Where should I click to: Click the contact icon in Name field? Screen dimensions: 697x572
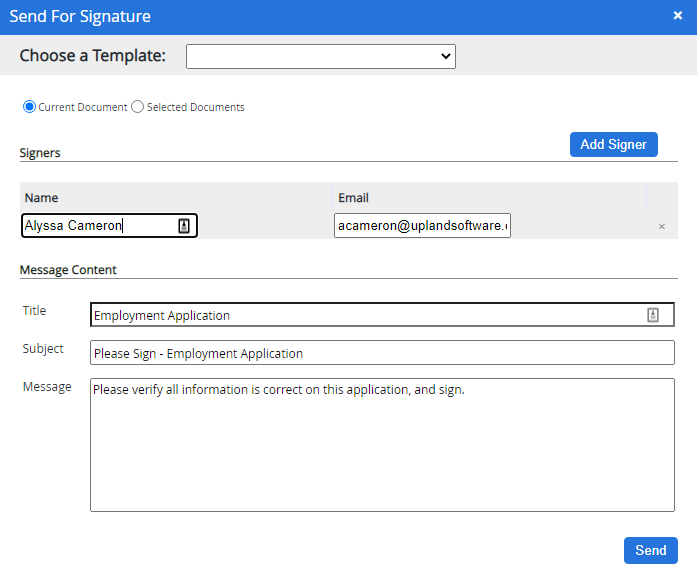(x=183, y=226)
